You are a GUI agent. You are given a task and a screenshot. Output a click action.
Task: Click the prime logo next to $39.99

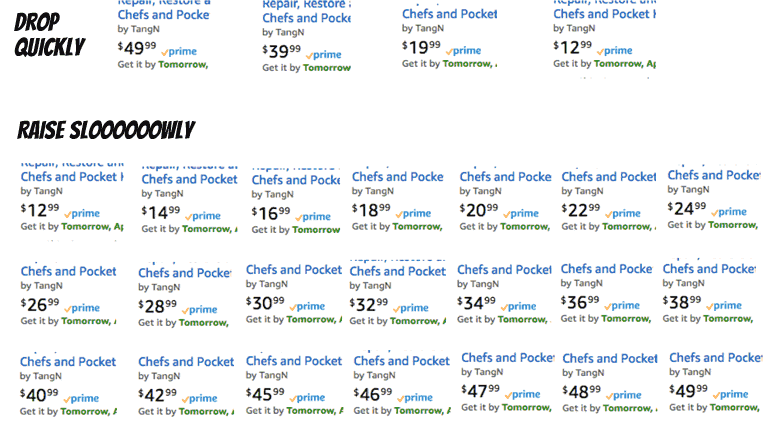click(324, 55)
